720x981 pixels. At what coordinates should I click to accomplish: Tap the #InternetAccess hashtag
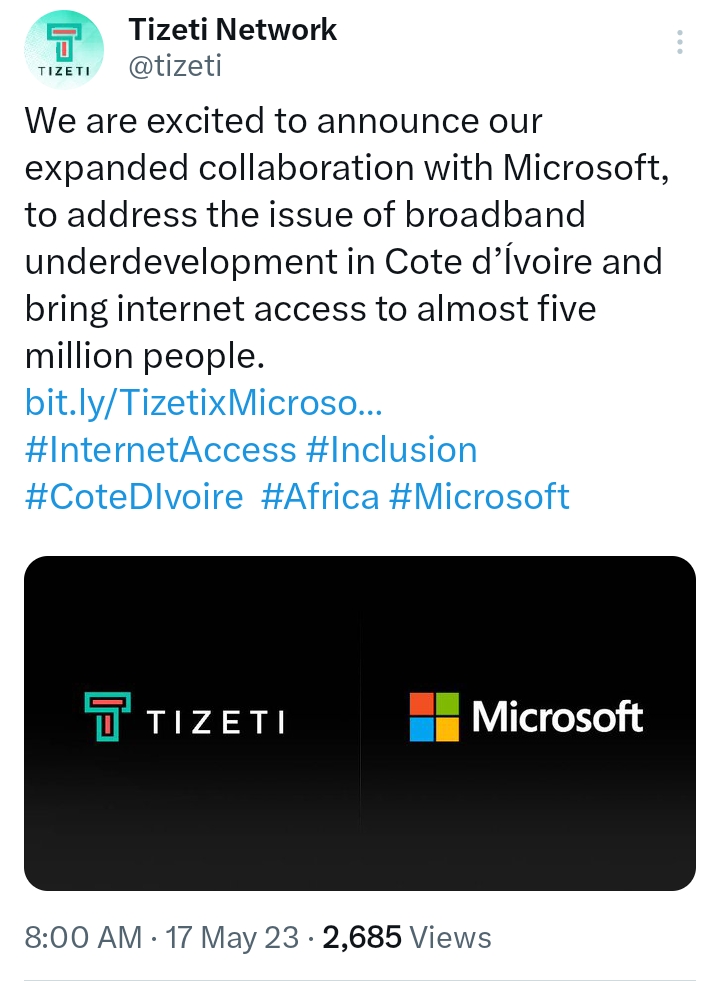[x=160, y=450]
